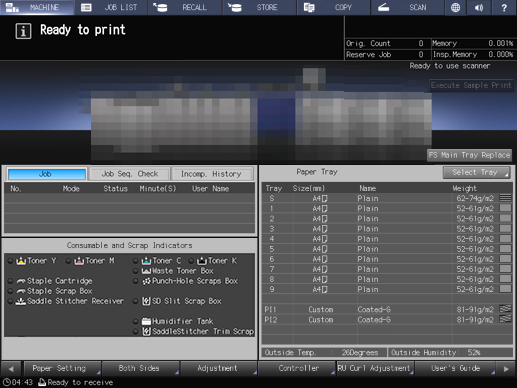The height and width of the screenshot is (388, 517).
Task: Click the Status column header
Action: 115,189
